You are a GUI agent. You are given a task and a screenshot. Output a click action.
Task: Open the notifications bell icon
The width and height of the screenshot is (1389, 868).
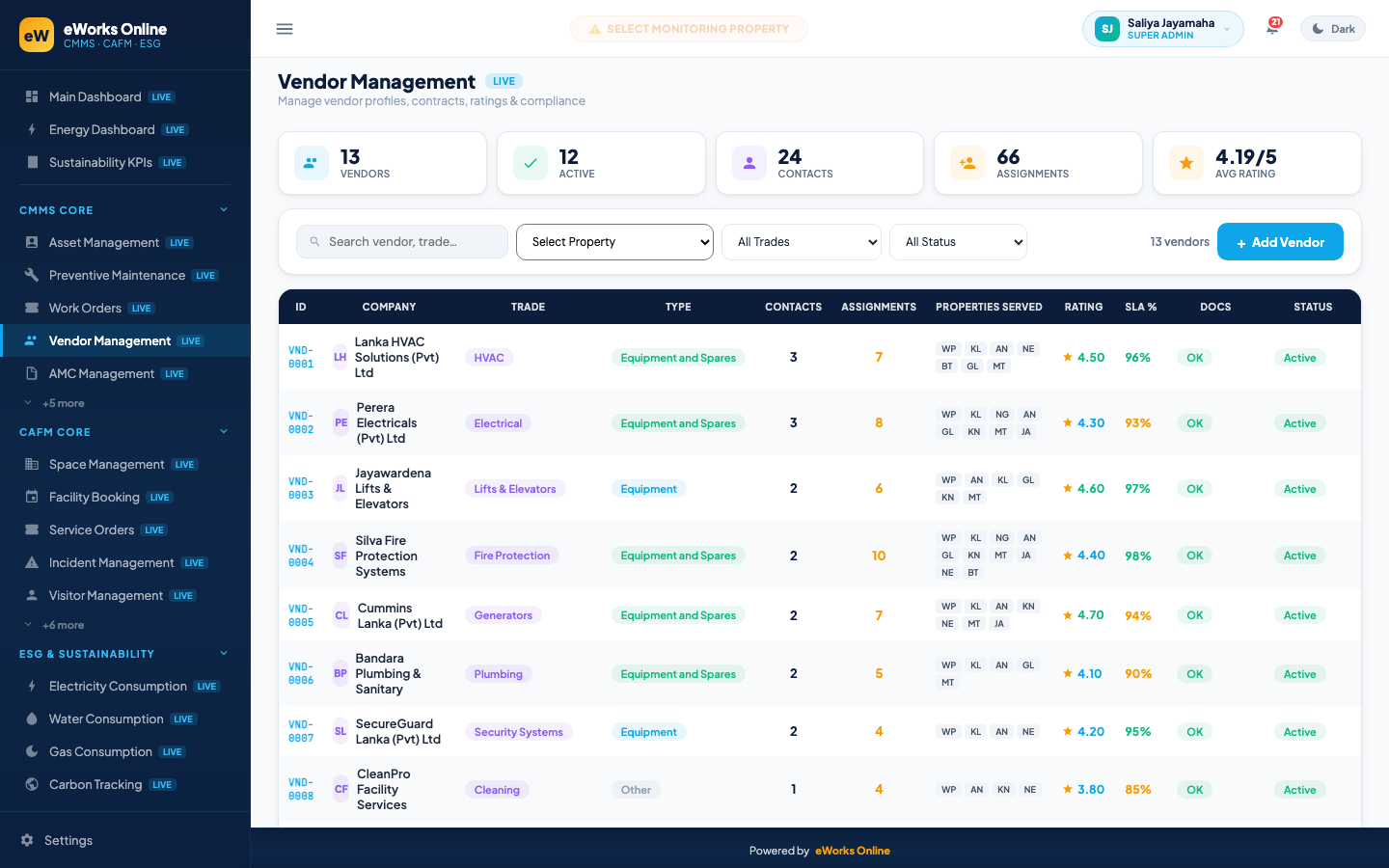click(x=1272, y=28)
